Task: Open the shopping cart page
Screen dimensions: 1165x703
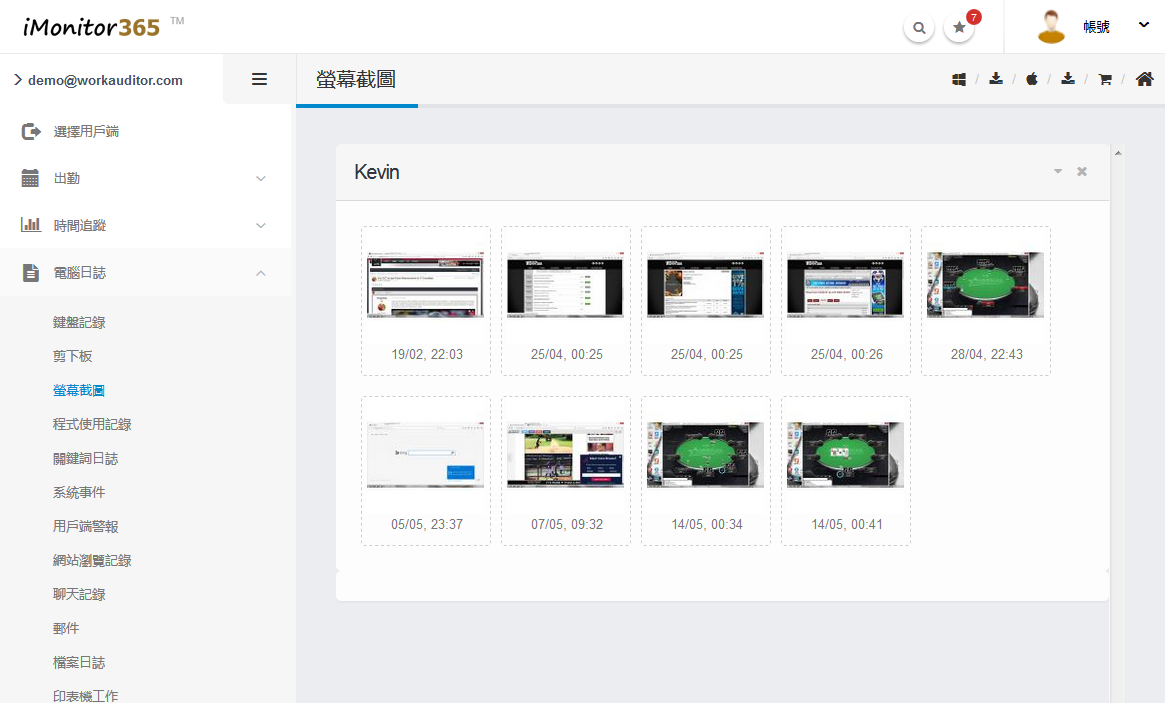Action: [1104, 78]
